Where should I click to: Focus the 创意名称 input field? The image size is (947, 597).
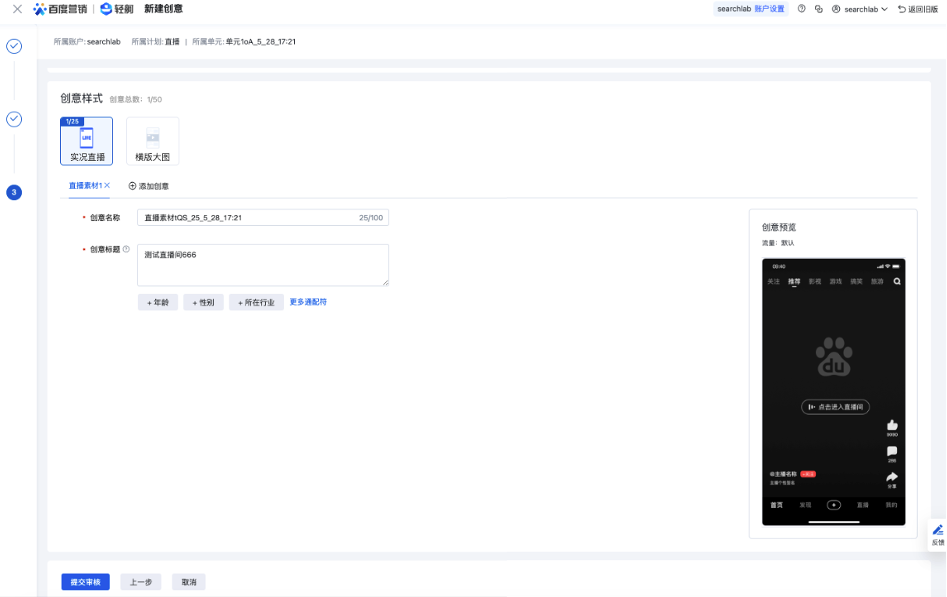(x=263, y=218)
